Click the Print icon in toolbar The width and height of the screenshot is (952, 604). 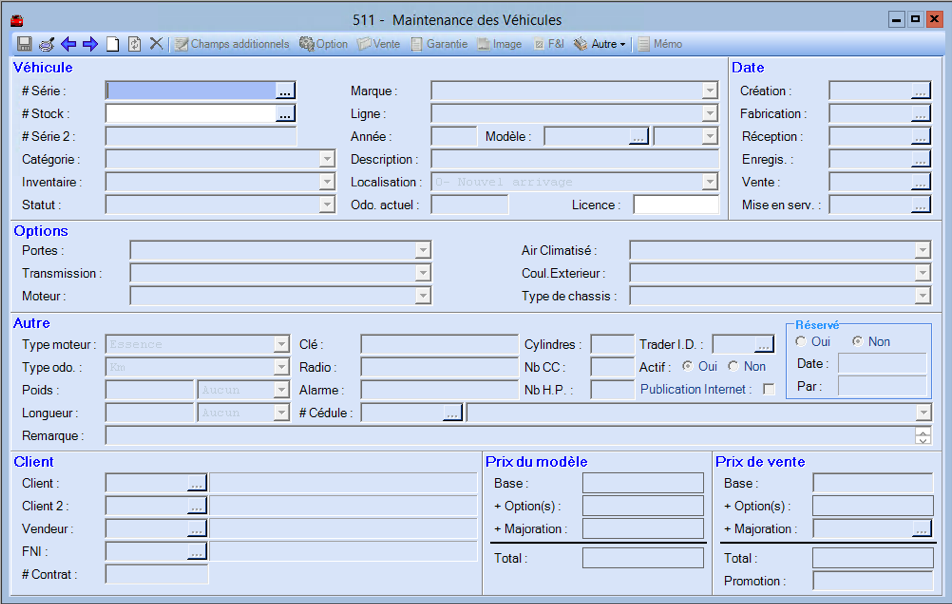[x=47, y=44]
